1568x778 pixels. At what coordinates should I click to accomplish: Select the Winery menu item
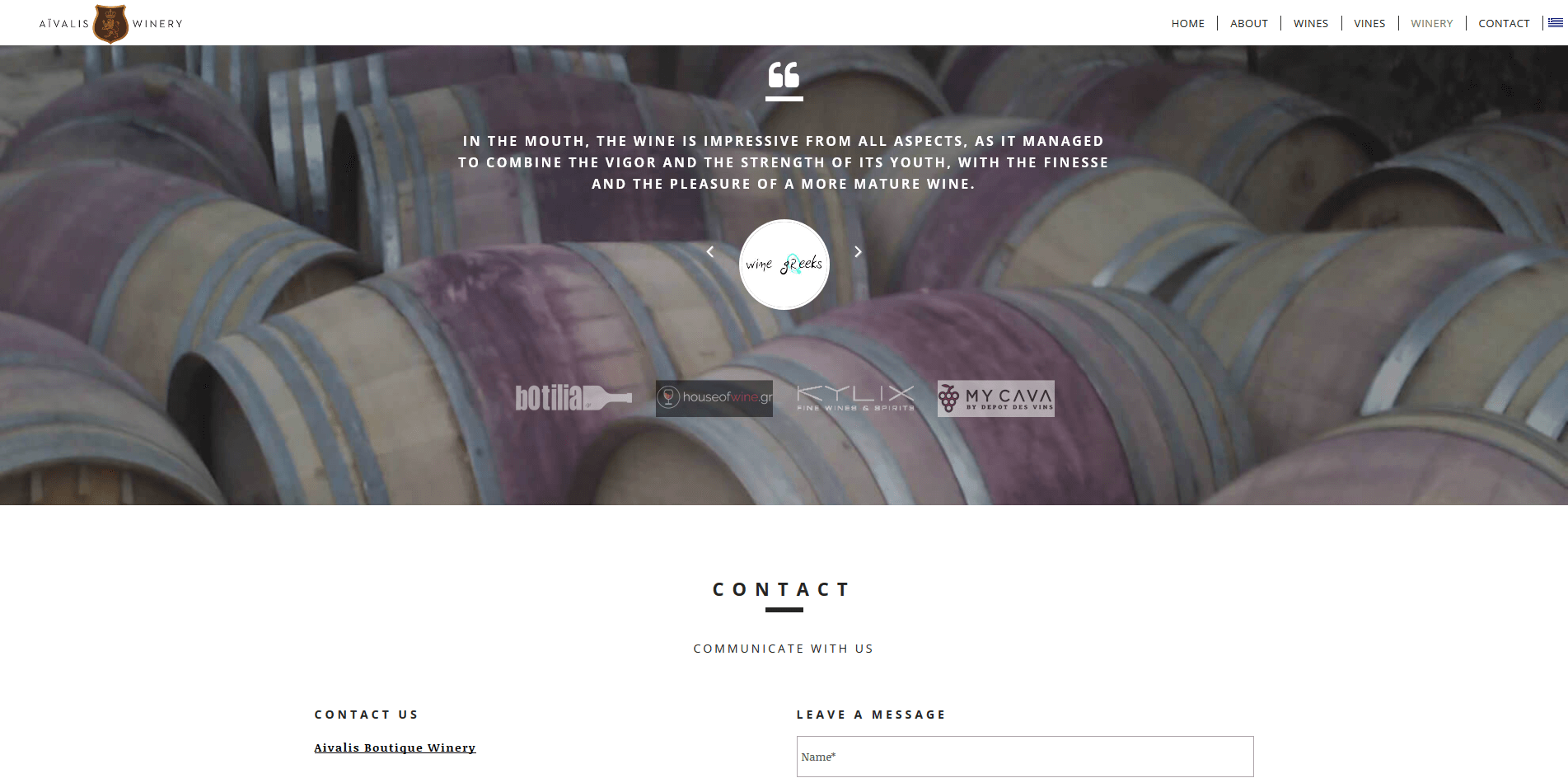point(1431,23)
